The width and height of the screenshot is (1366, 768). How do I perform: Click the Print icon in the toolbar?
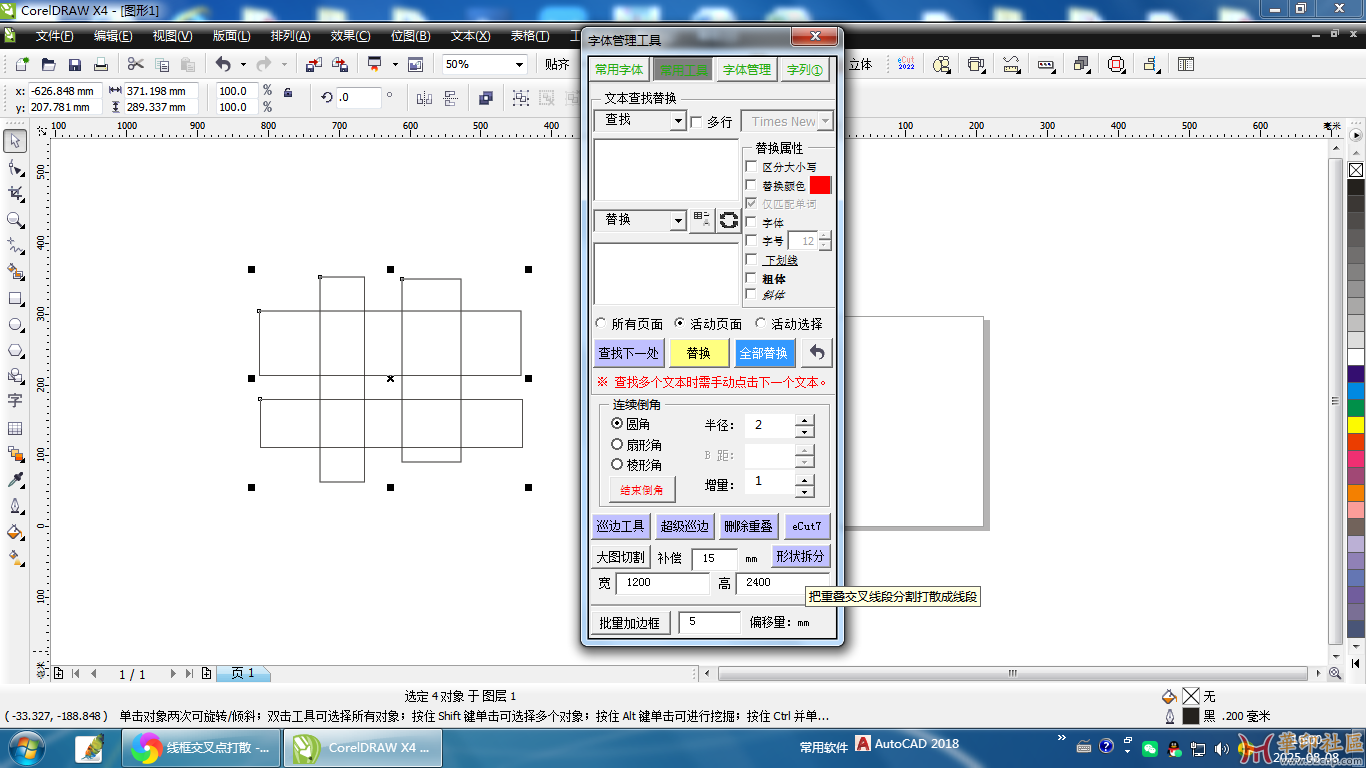(101, 64)
